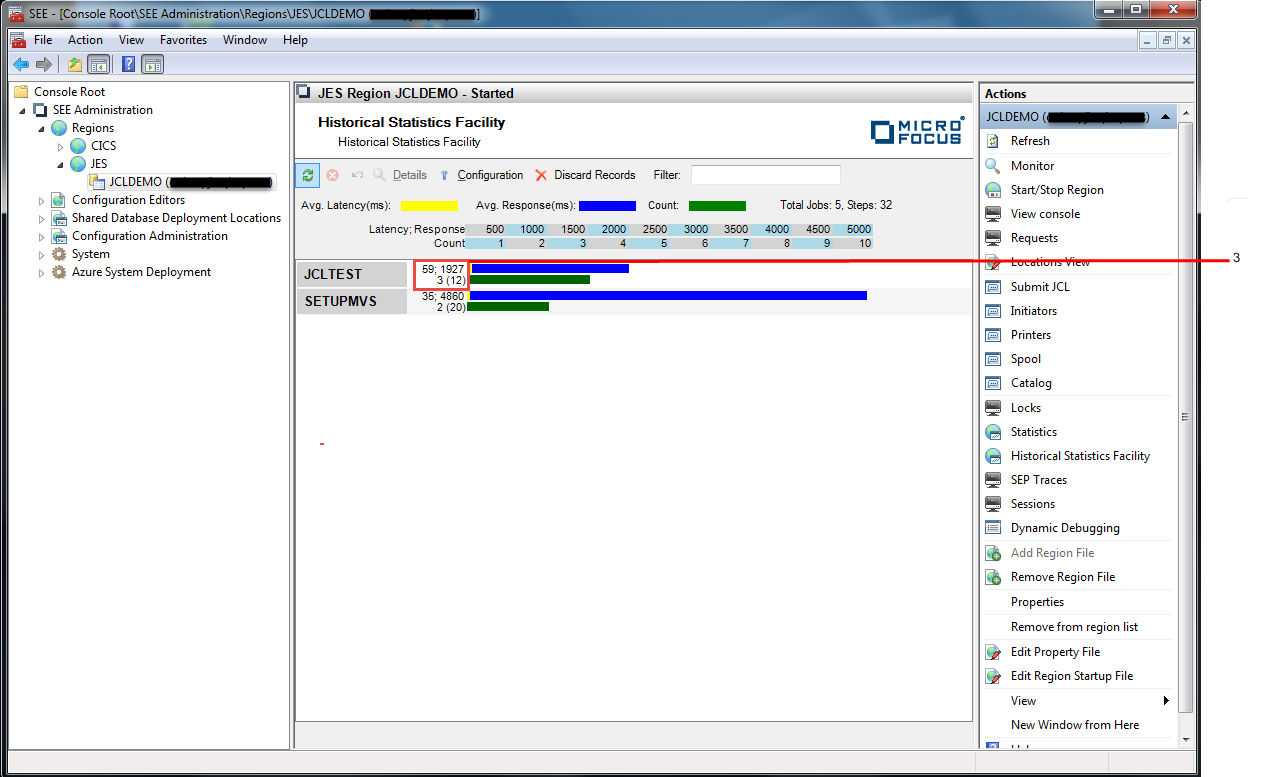Click Remove from region list
Screen dimensions: 1288x777
click(1074, 627)
